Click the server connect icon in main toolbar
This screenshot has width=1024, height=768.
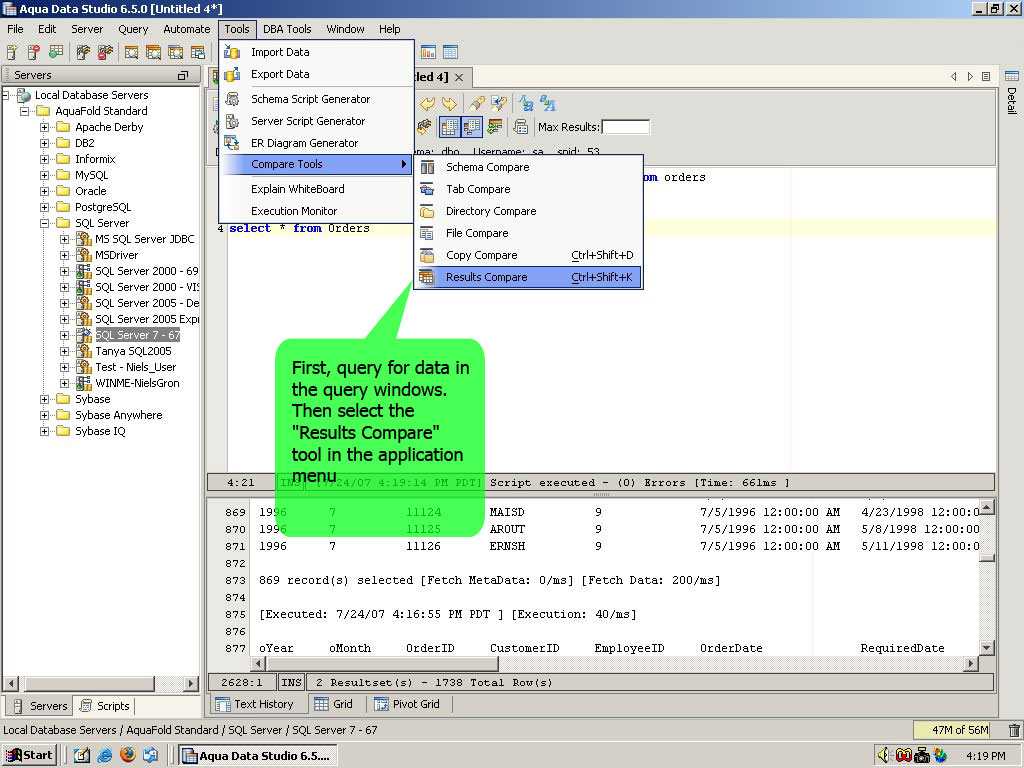pos(83,52)
